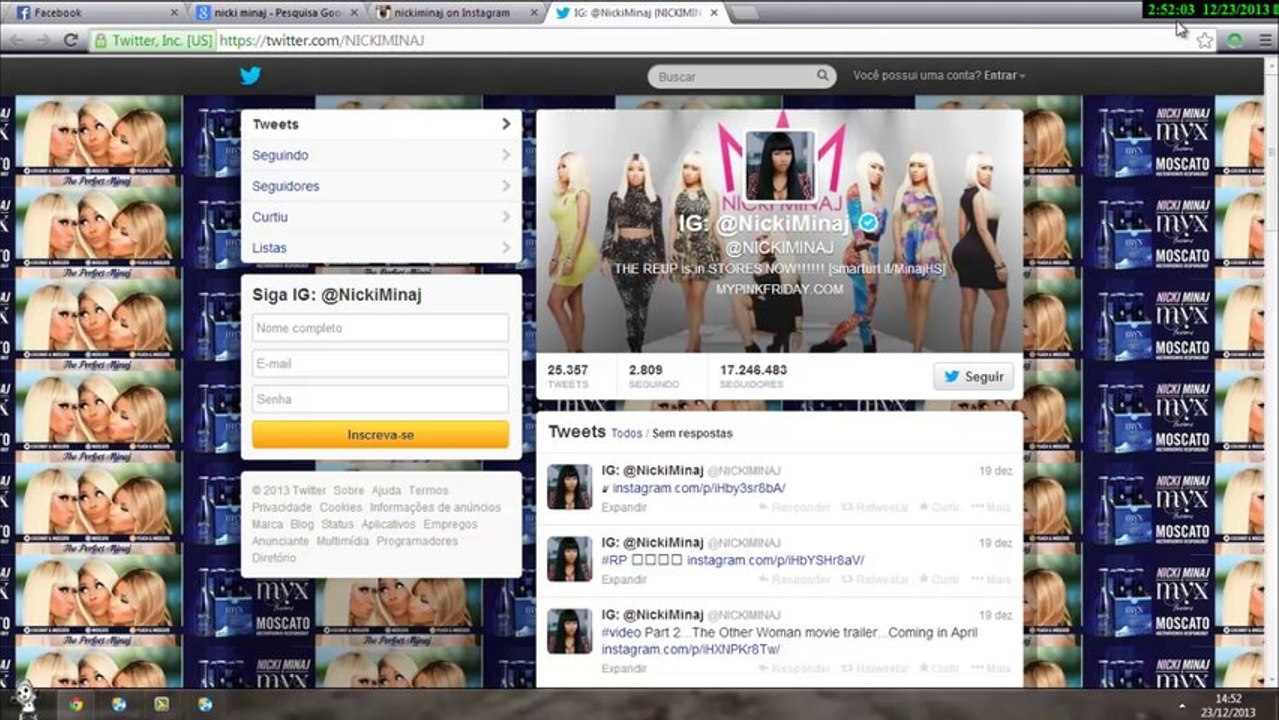Click the browser forward arrow

pos(42,41)
